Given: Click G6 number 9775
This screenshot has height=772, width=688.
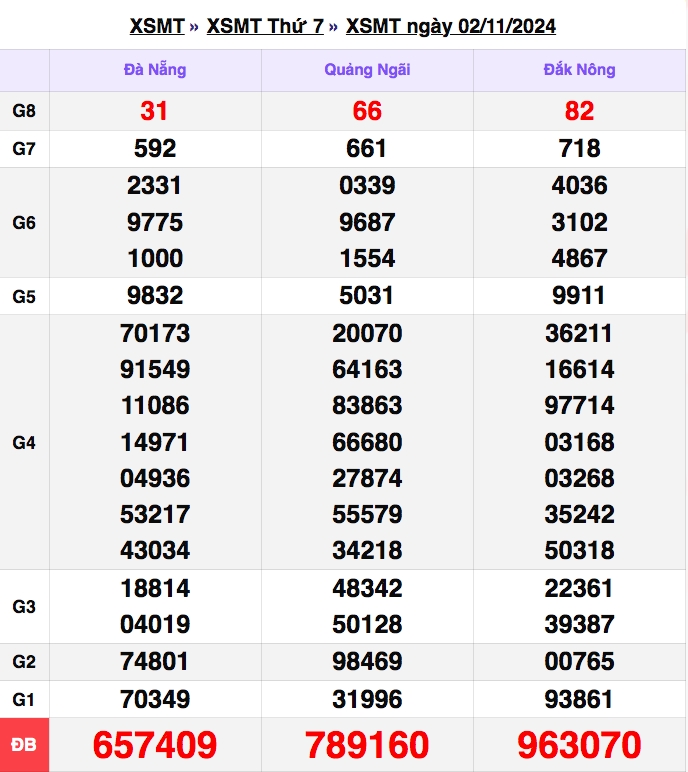Looking at the screenshot, I should coord(155,223).
